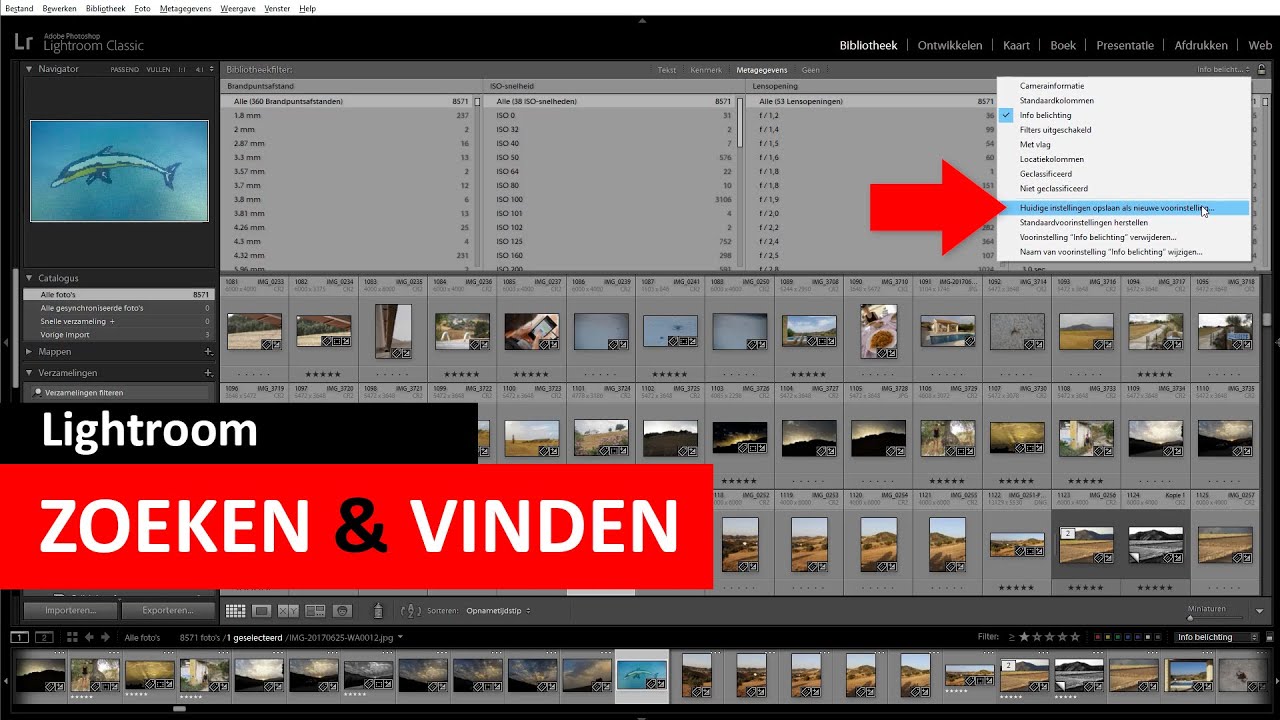Viewport: 1280px width, 720px height.
Task: Open Survey view icon in toolbar
Action: [x=315, y=610]
